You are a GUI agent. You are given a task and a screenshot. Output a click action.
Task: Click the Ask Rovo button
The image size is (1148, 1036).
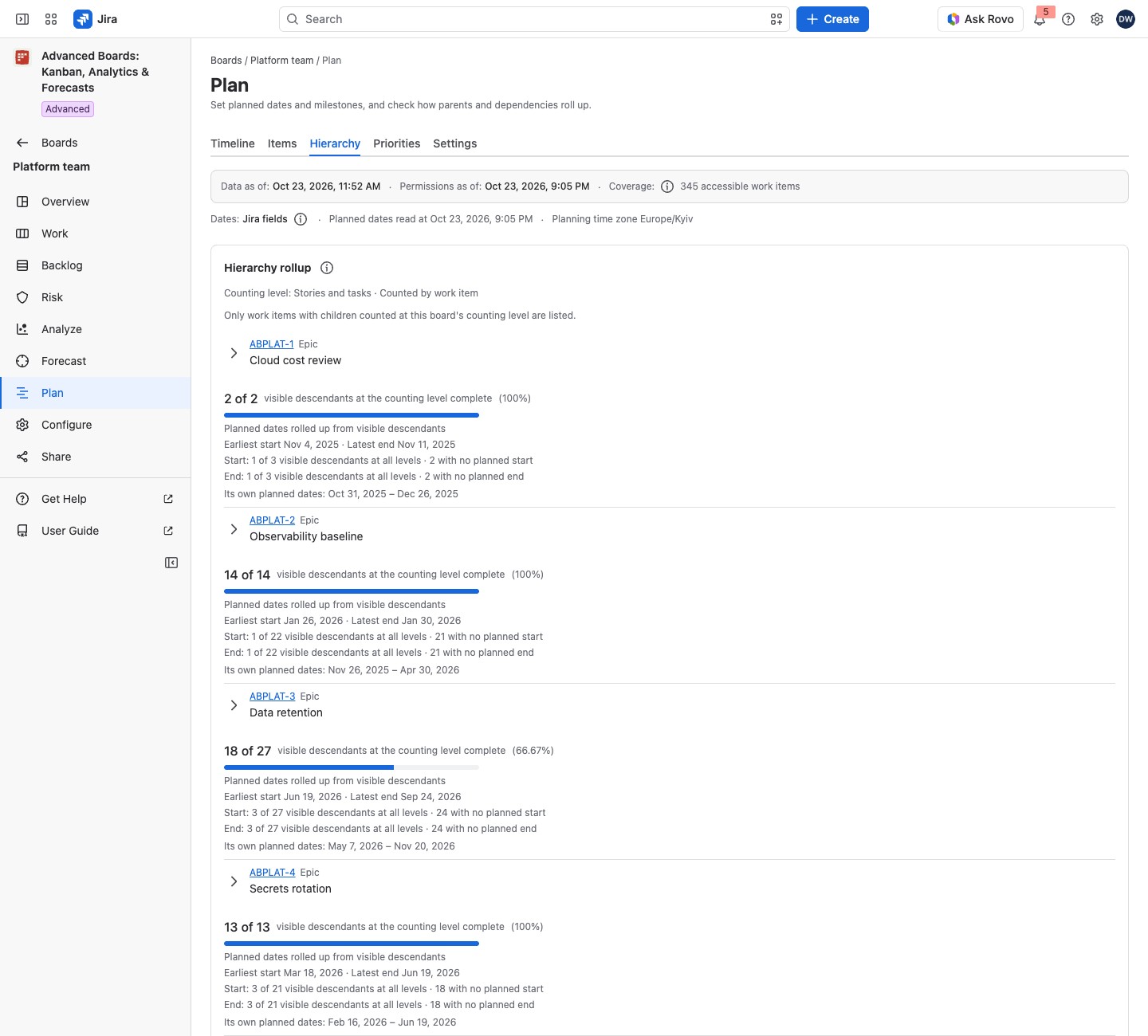click(x=981, y=19)
